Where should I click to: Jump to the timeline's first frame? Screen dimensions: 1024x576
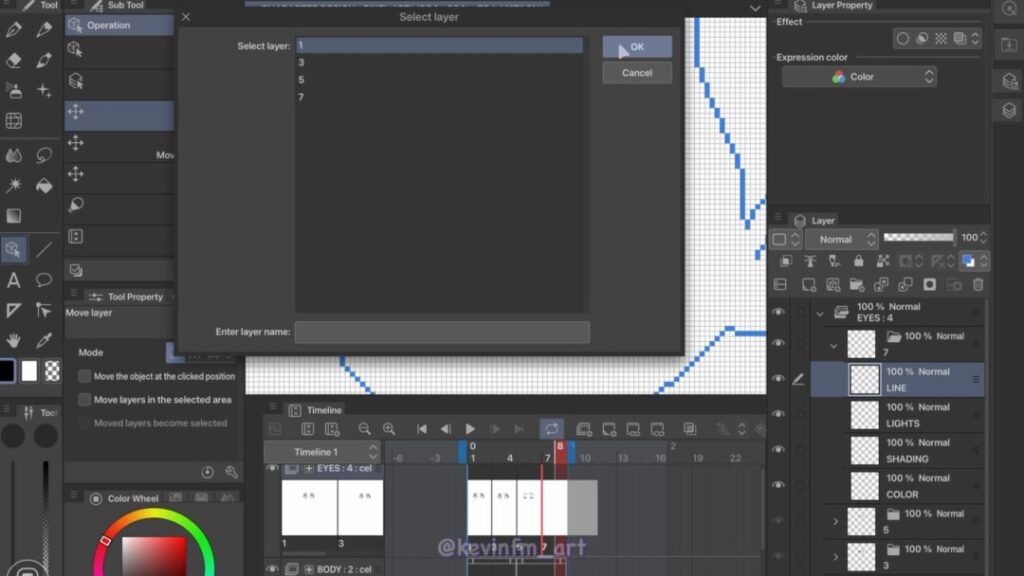(422, 429)
